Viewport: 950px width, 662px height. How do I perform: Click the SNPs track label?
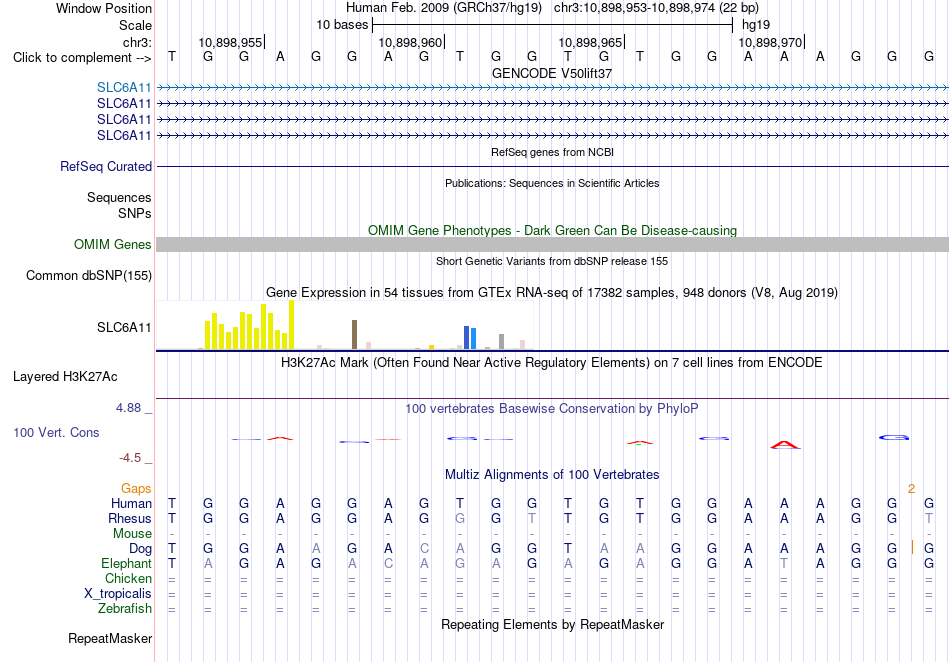coord(135,213)
